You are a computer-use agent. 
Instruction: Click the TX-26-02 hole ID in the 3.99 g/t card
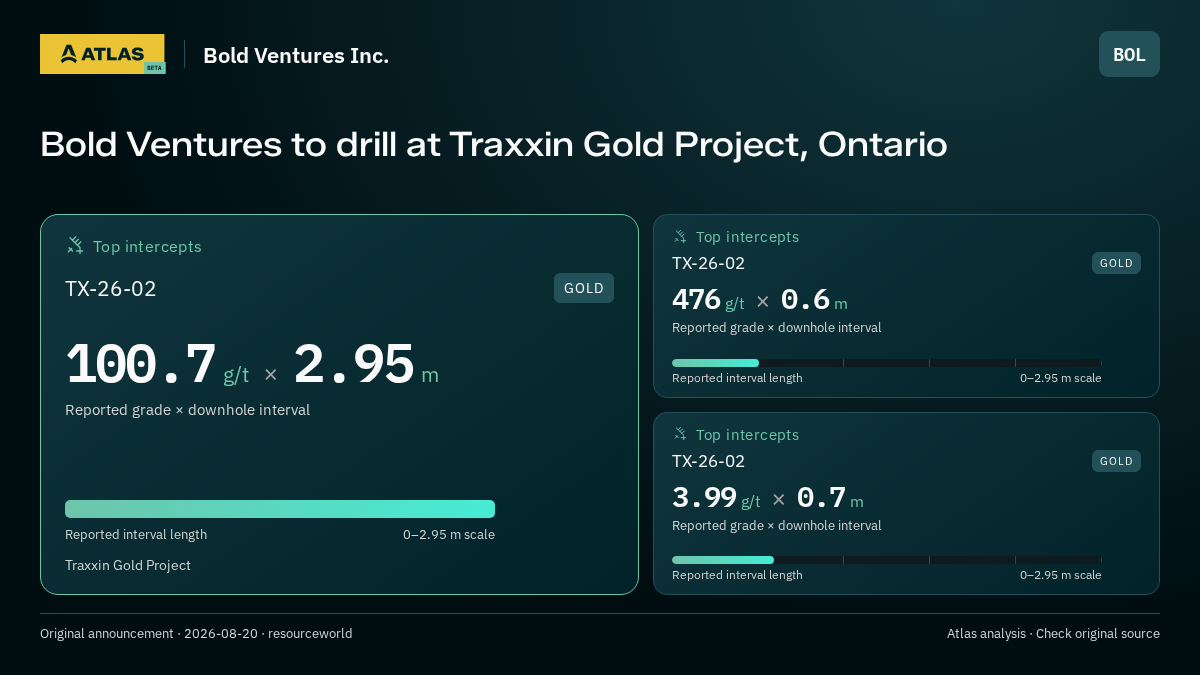click(x=708, y=461)
